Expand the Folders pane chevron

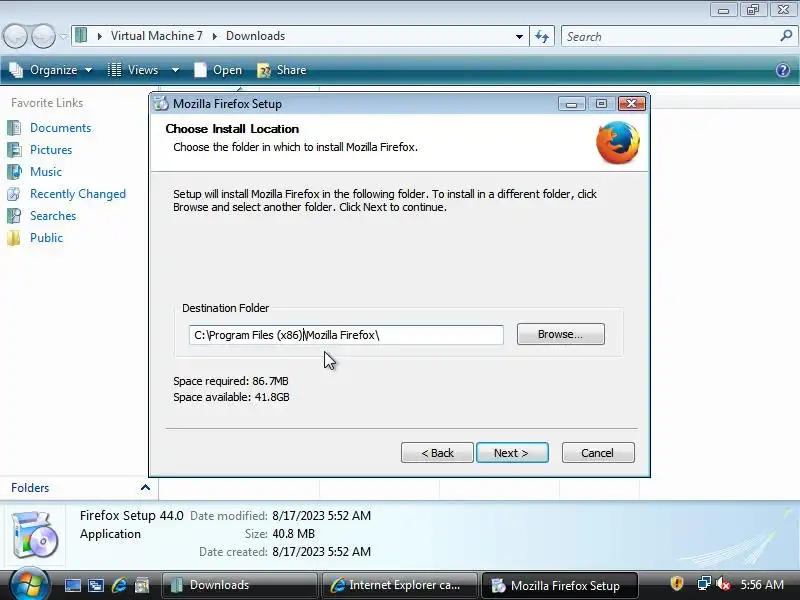145,487
